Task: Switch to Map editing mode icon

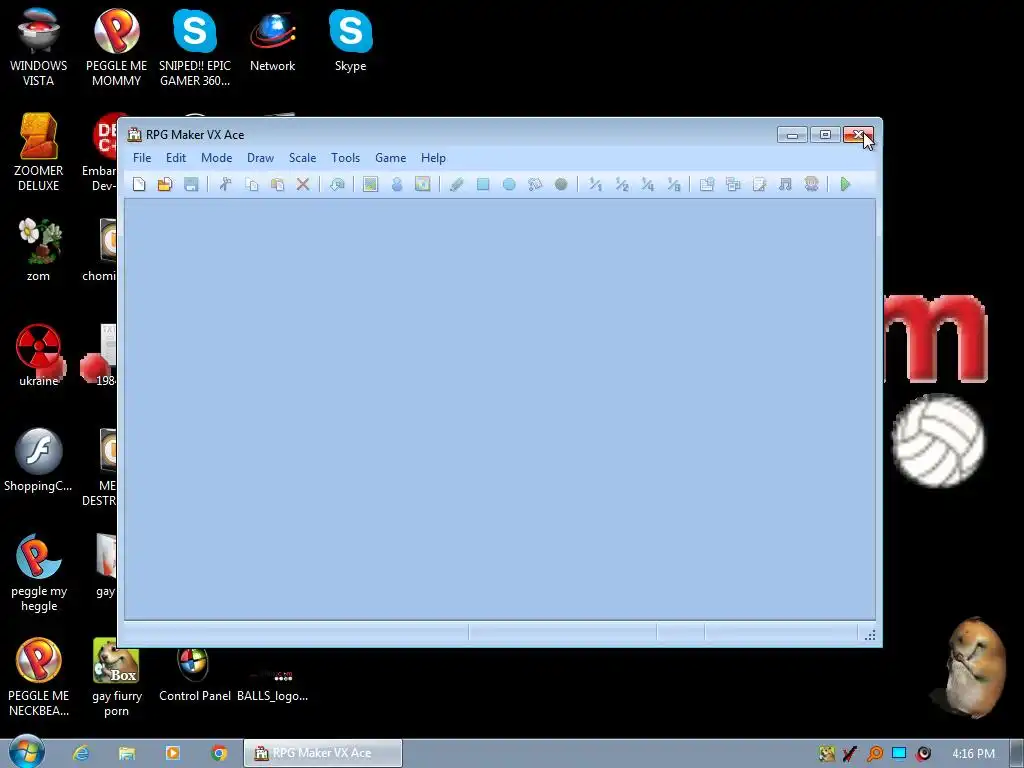Action: point(370,184)
